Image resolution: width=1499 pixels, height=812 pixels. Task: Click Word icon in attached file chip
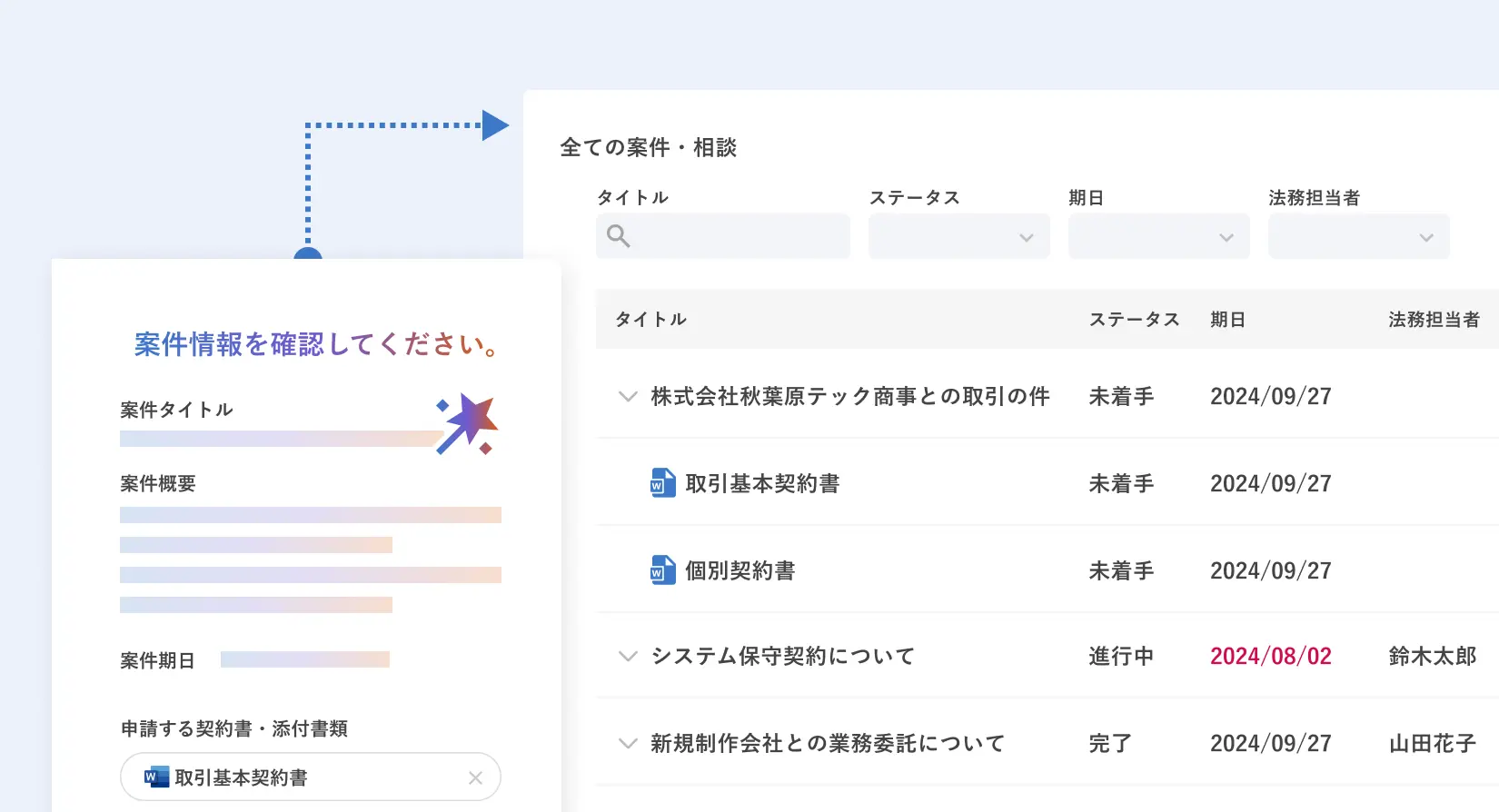click(x=156, y=777)
